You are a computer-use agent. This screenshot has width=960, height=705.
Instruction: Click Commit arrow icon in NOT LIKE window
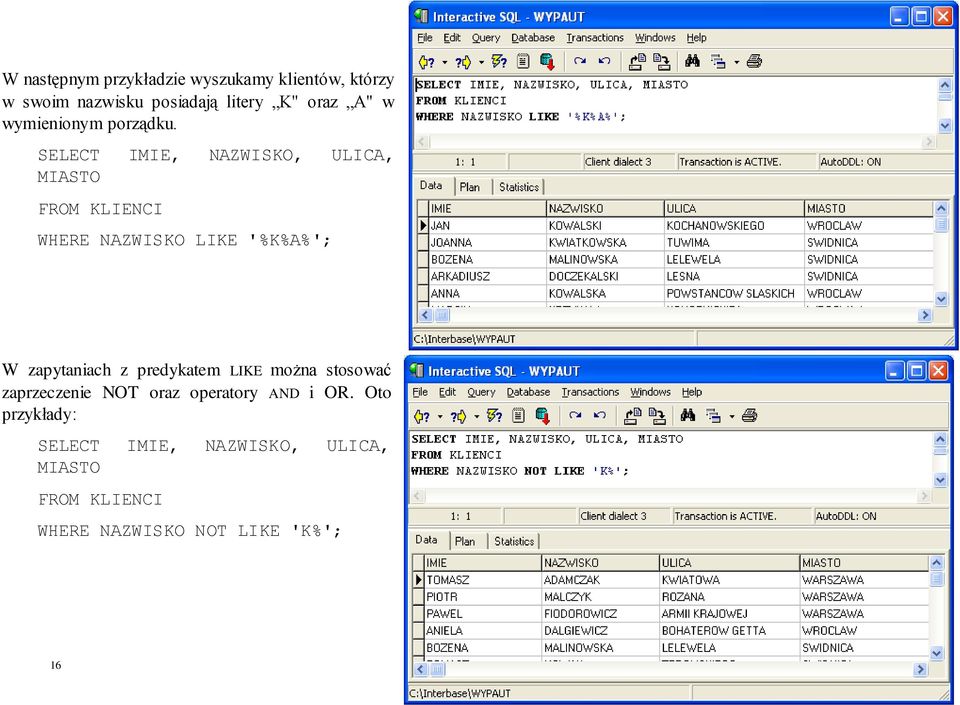coord(575,415)
